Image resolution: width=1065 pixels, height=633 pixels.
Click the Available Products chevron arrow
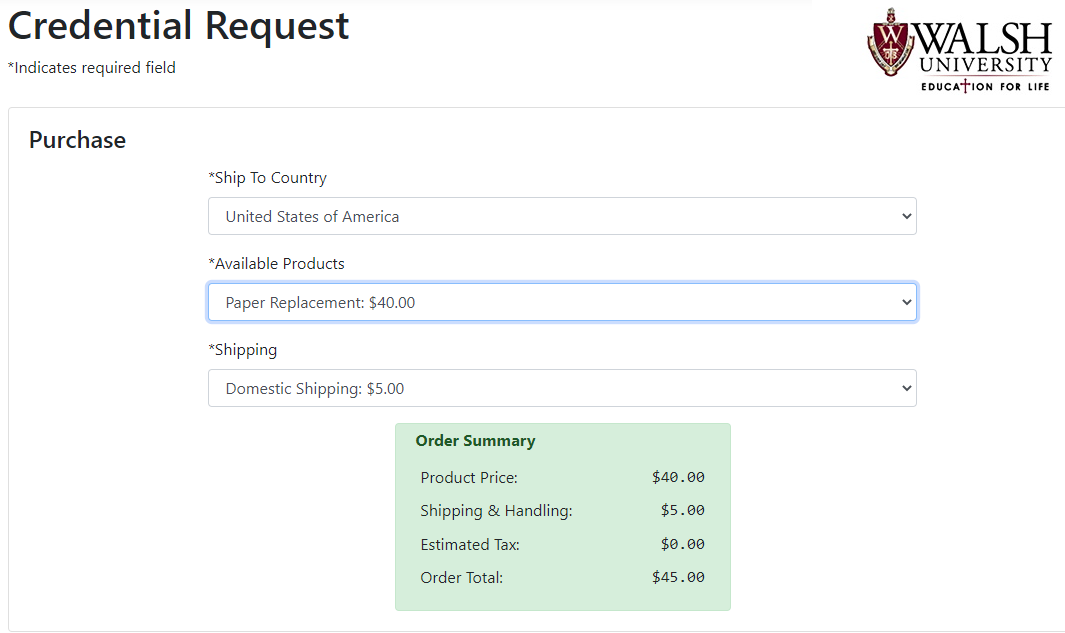(906, 302)
